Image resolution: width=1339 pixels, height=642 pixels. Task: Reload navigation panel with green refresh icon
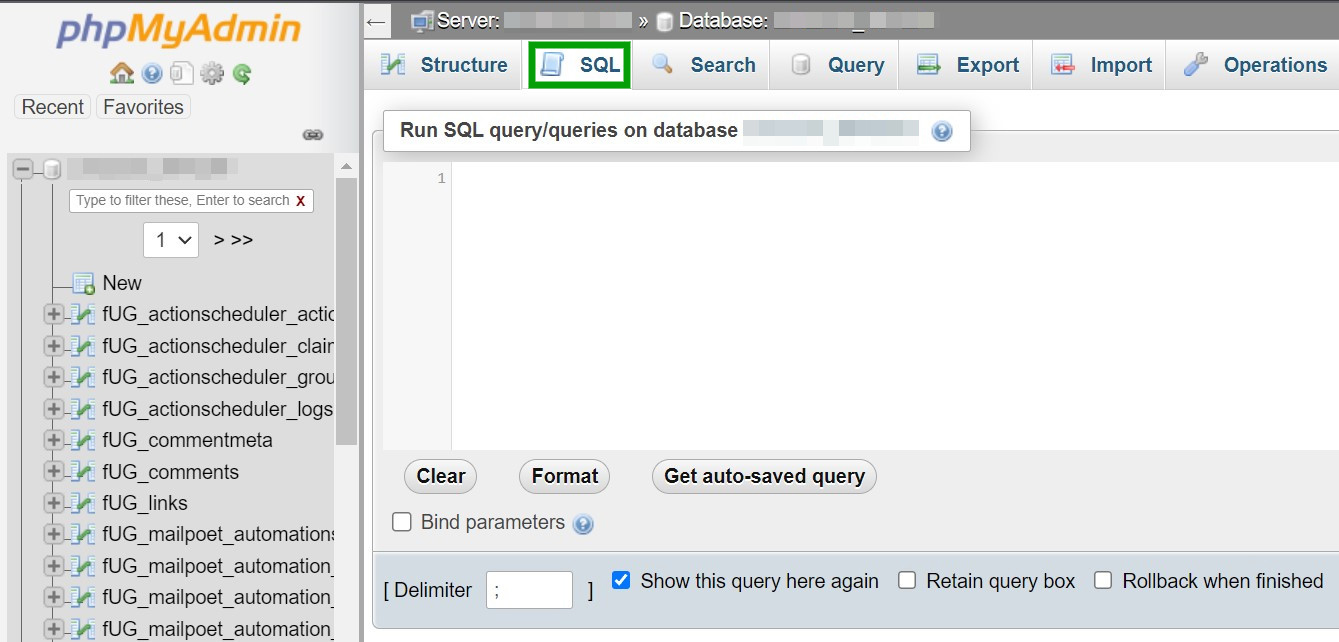point(242,73)
